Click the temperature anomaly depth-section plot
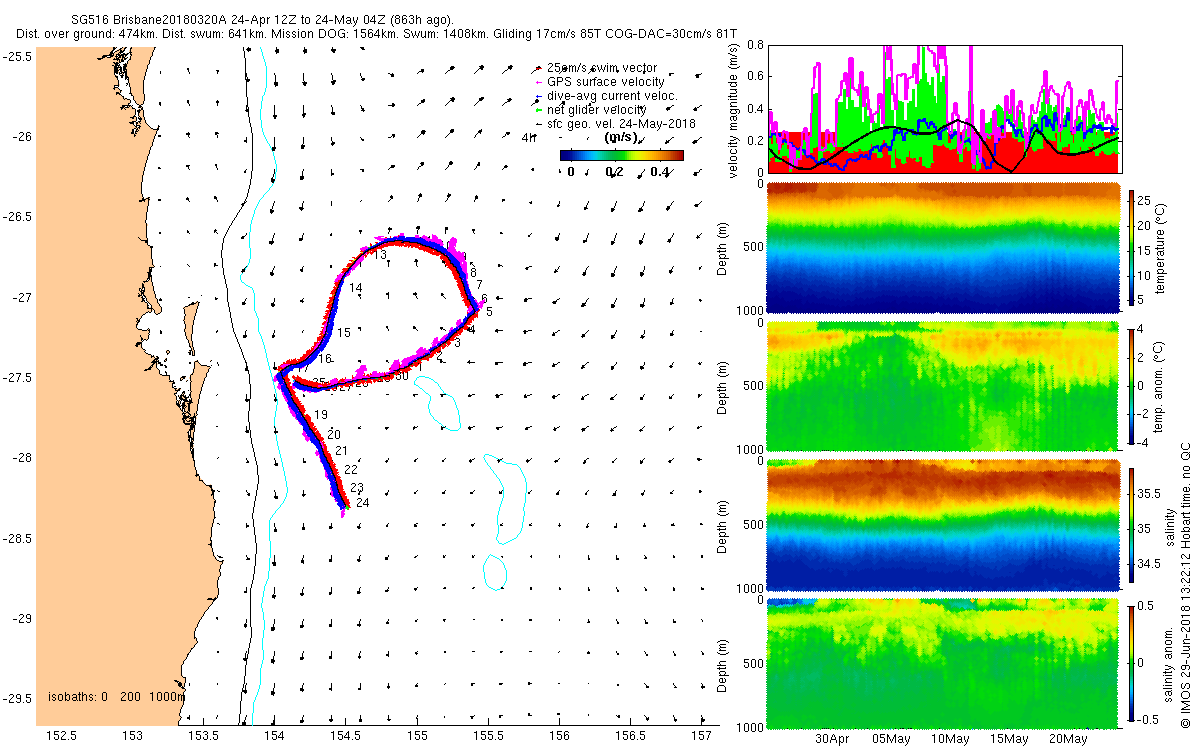Screen dimensions: 1200x750 point(942,385)
